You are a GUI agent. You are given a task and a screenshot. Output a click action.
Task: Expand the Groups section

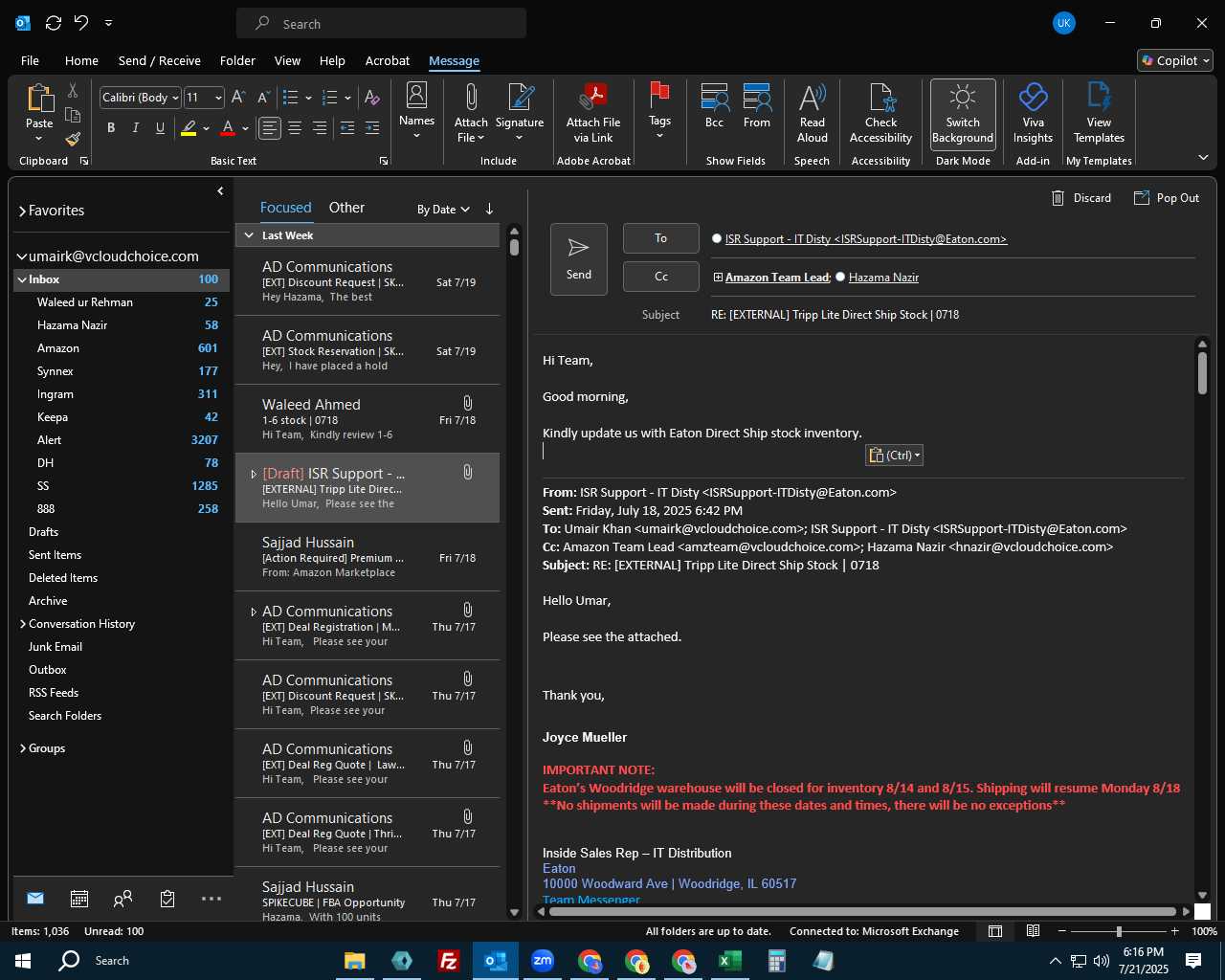coord(23,748)
